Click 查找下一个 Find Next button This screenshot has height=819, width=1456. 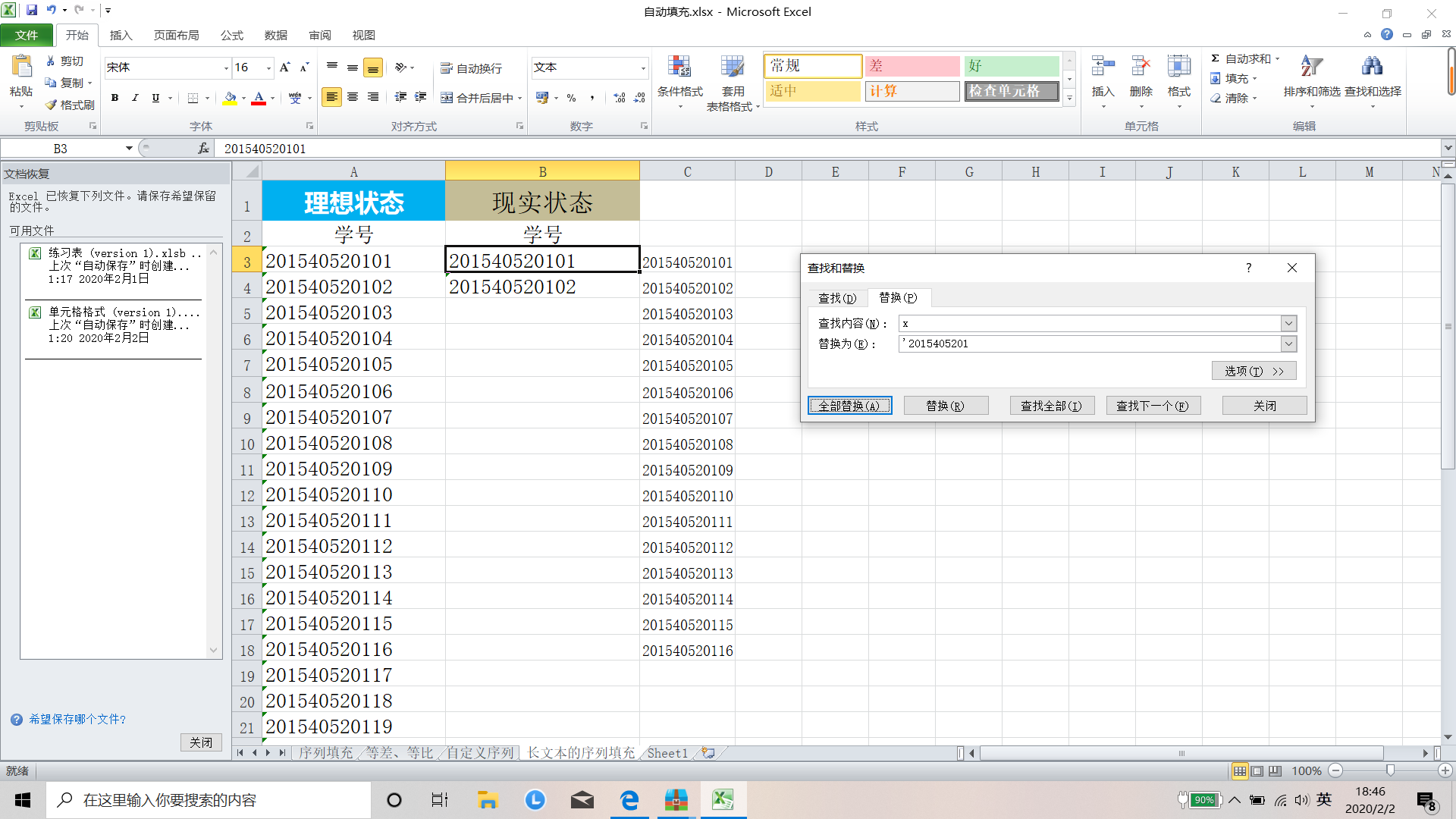pos(1153,406)
